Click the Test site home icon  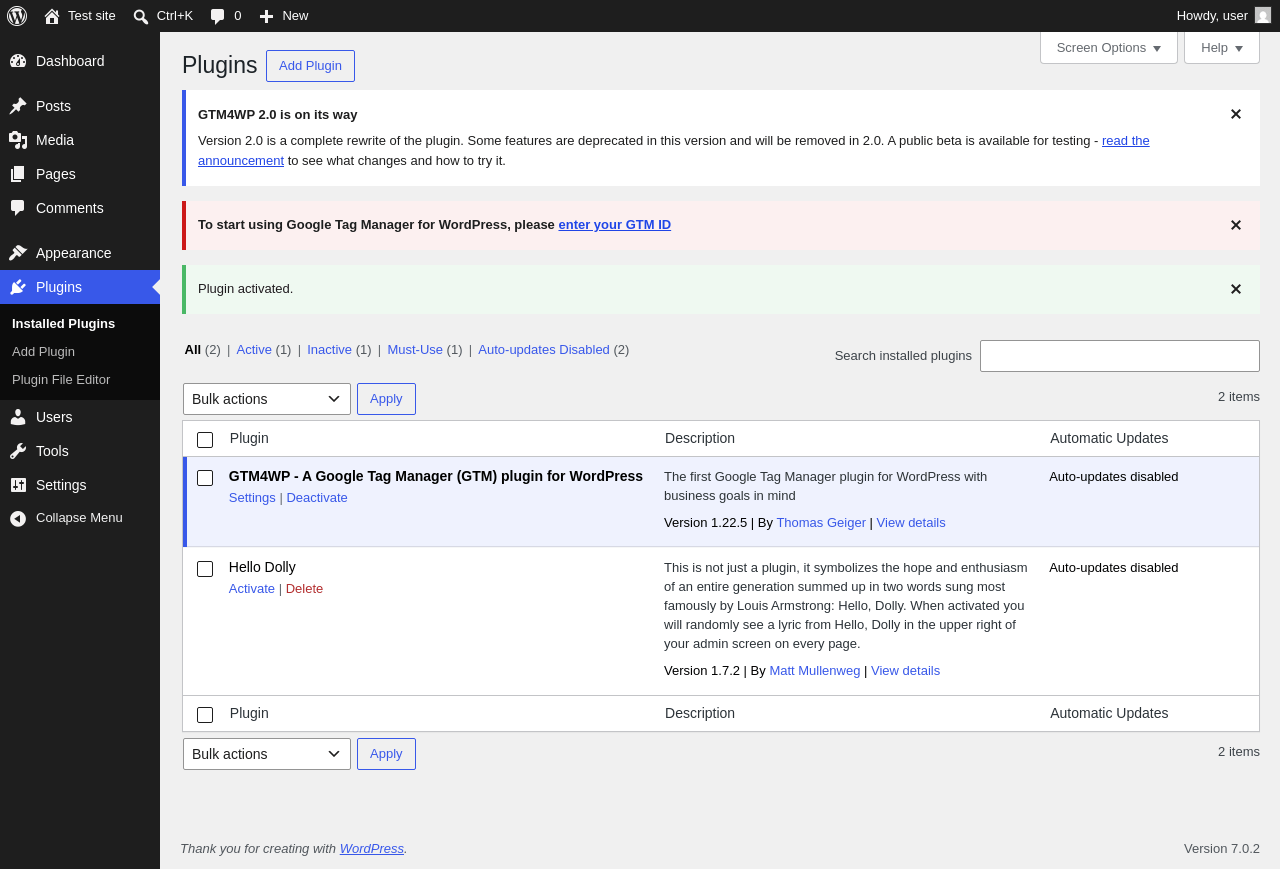52,16
